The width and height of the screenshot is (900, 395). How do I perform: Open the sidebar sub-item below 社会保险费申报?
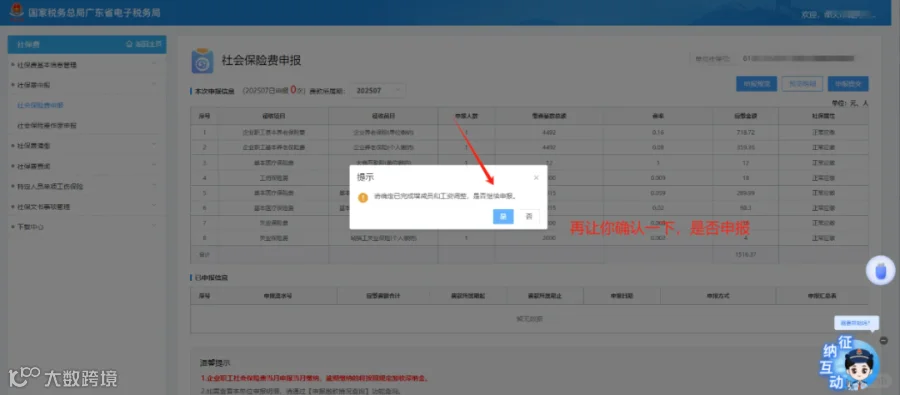pyautogui.click(x=47, y=125)
